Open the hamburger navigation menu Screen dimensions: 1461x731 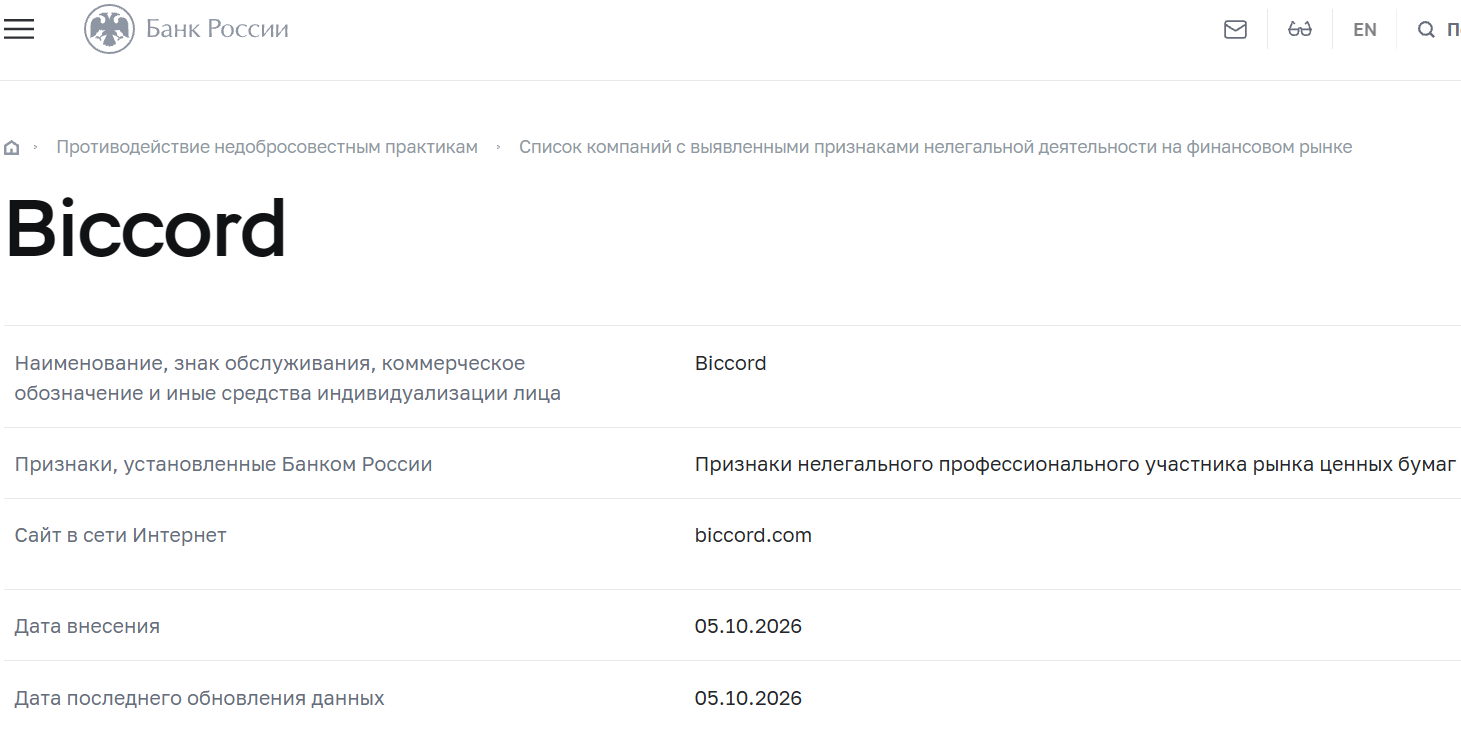pyautogui.click(x=19, y=29)
